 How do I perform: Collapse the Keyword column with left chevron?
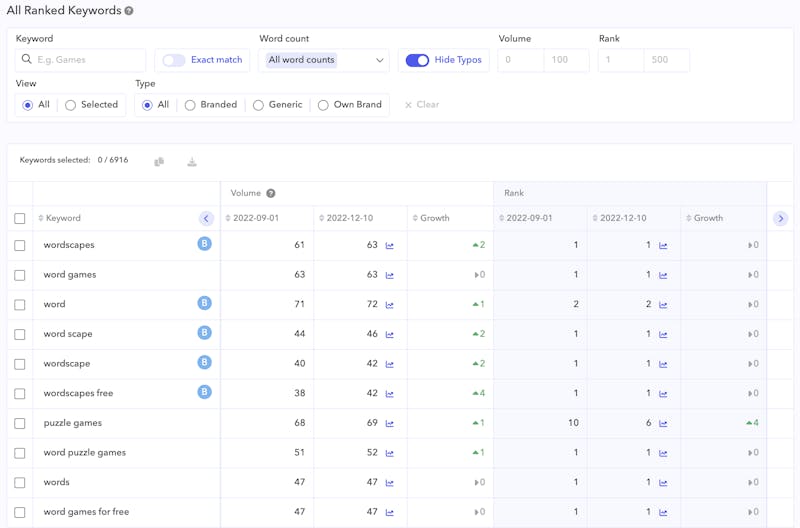pyautogui.click(x=206, y=218)
